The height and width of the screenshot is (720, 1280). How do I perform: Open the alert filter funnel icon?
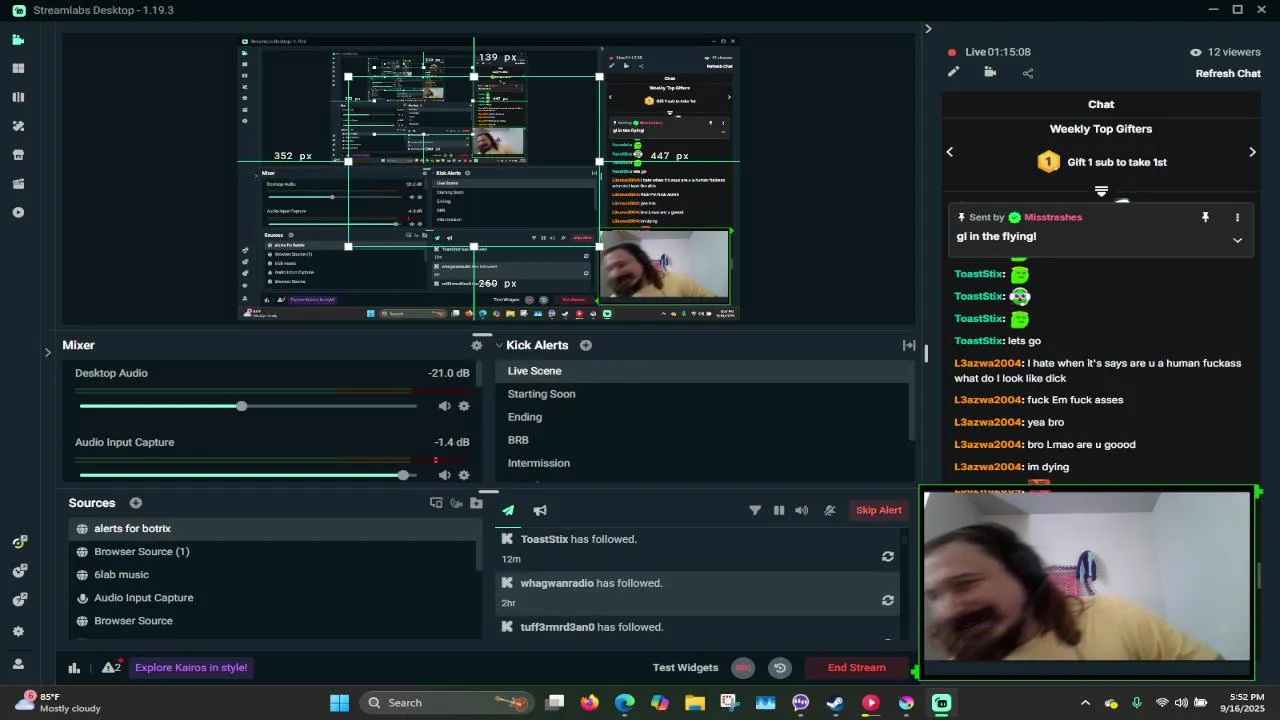coord(755,510)
